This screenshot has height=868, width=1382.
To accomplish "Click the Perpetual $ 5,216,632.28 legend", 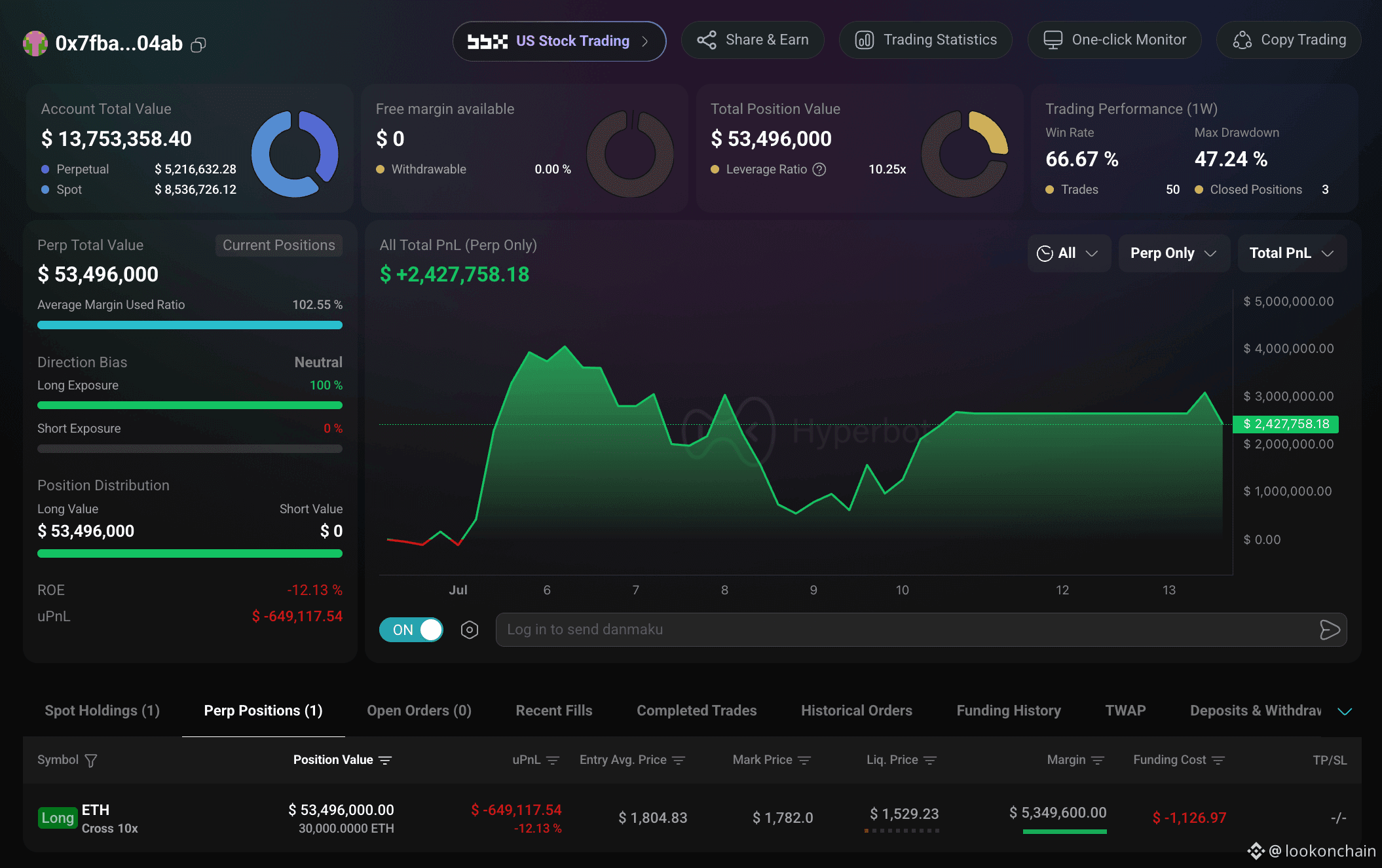I will (139, 170).
